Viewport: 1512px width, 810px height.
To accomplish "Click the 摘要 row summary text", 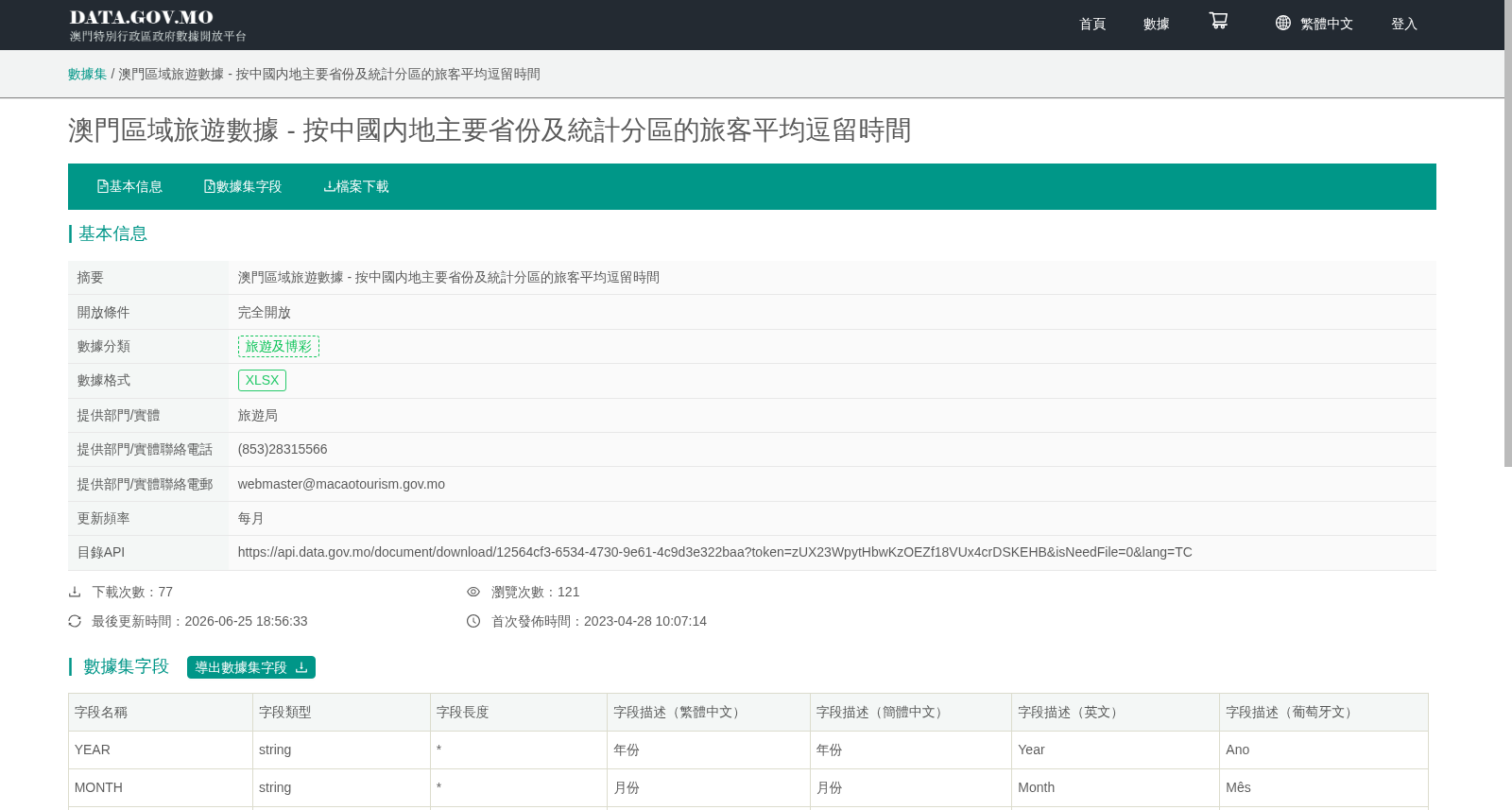I will pyautogui.click(x=449, y=277).
